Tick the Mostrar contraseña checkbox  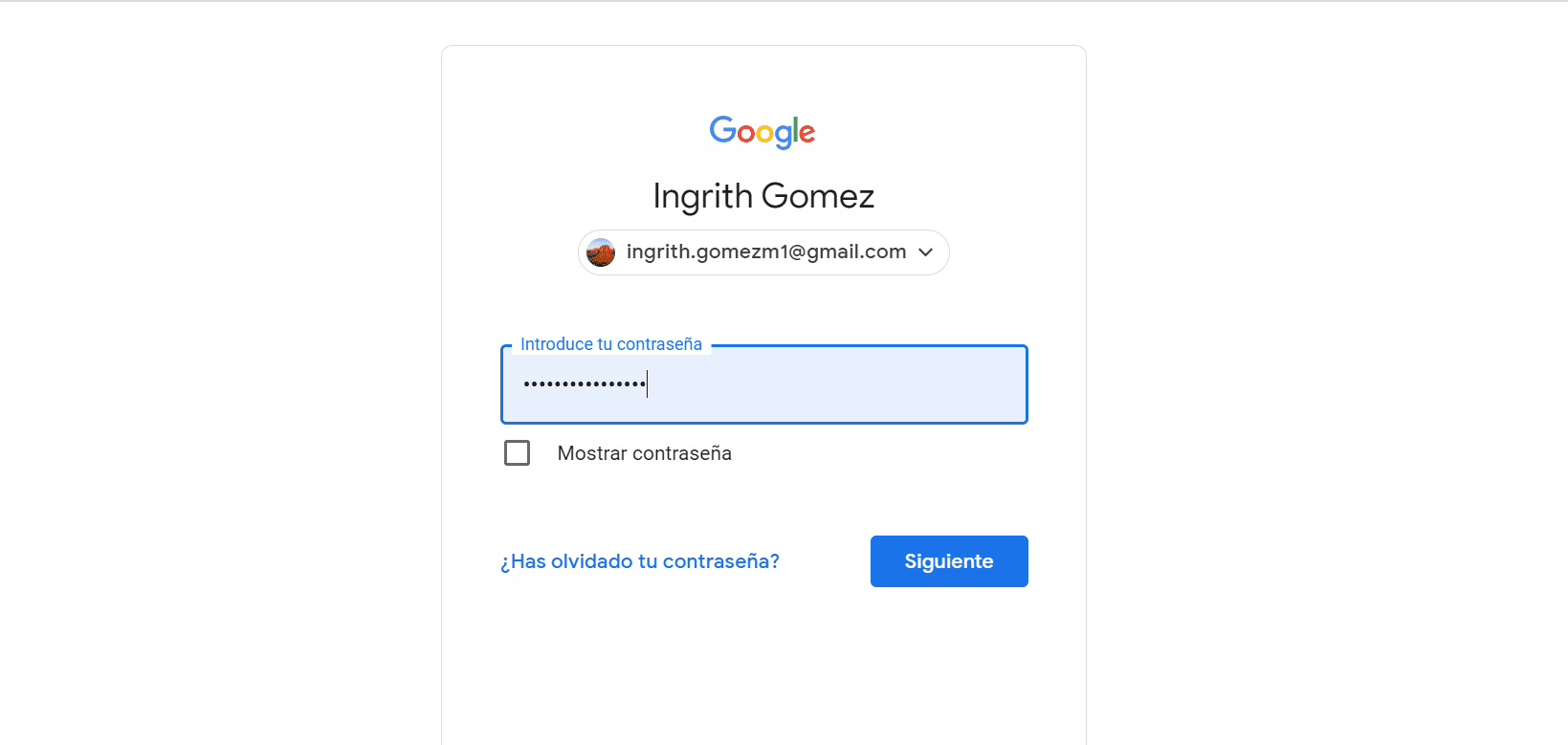point(517,452)
